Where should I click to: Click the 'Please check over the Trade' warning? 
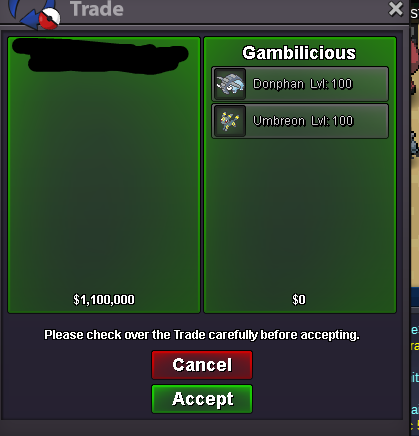[202, 335]
